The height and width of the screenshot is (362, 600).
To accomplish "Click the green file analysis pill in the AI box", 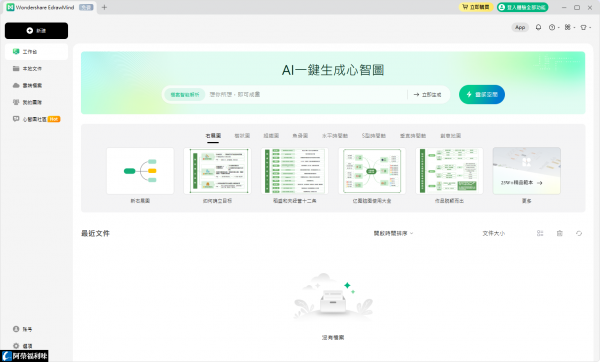I will [185, 95].
